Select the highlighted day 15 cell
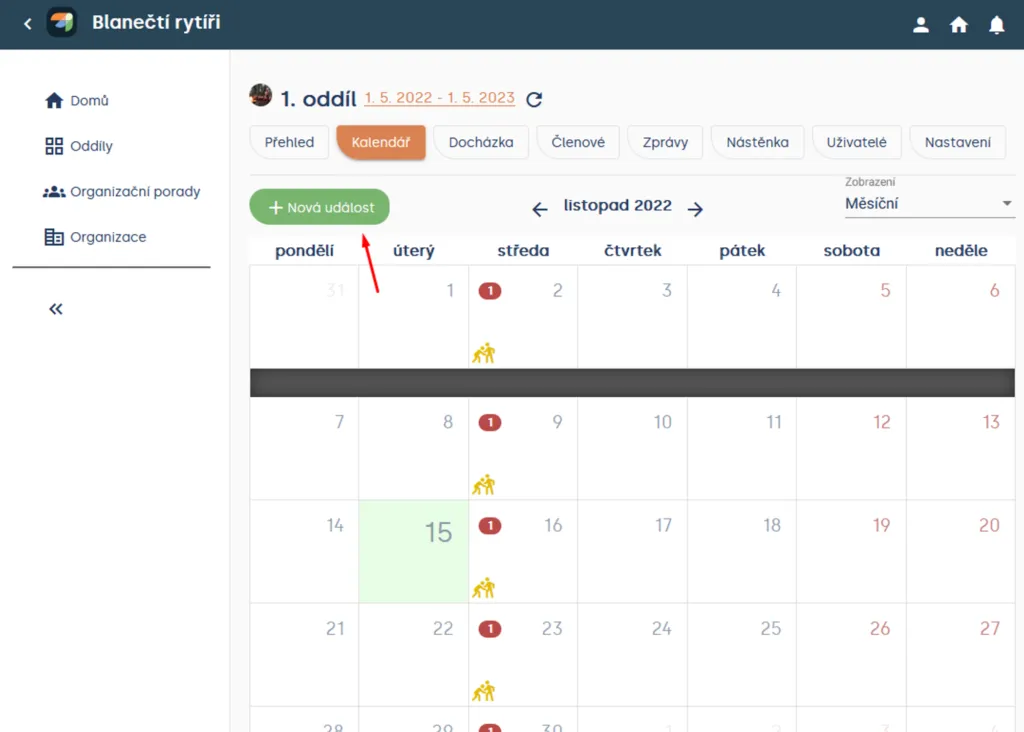Viewport: 1024px width, 732px height. pyautogui.click(x=413, y=551)
